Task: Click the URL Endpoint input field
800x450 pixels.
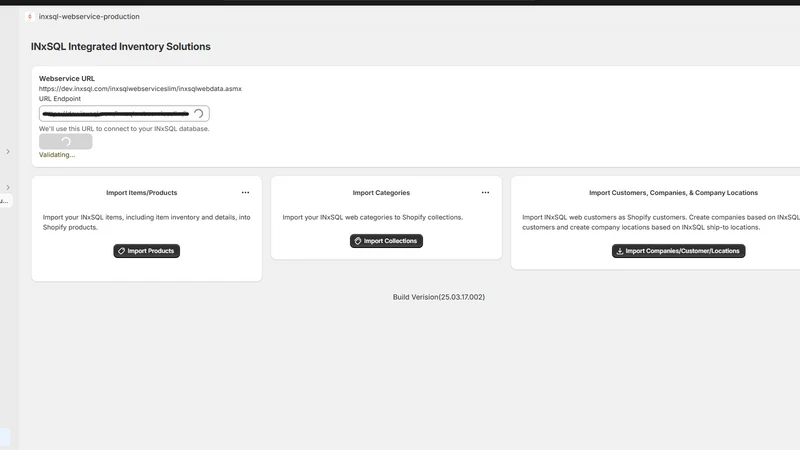Action: [x=124, y=113]
